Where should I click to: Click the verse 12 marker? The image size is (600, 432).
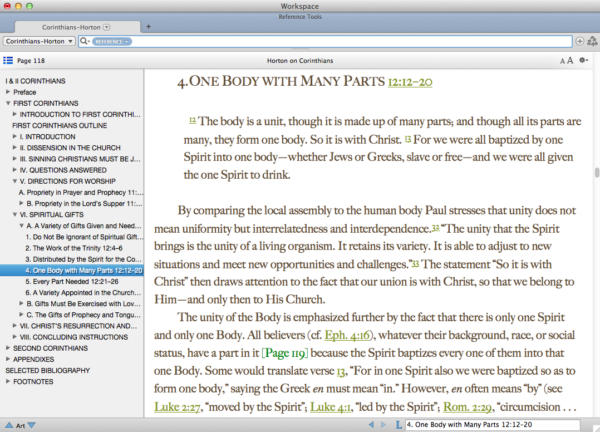tap(192, 120)
